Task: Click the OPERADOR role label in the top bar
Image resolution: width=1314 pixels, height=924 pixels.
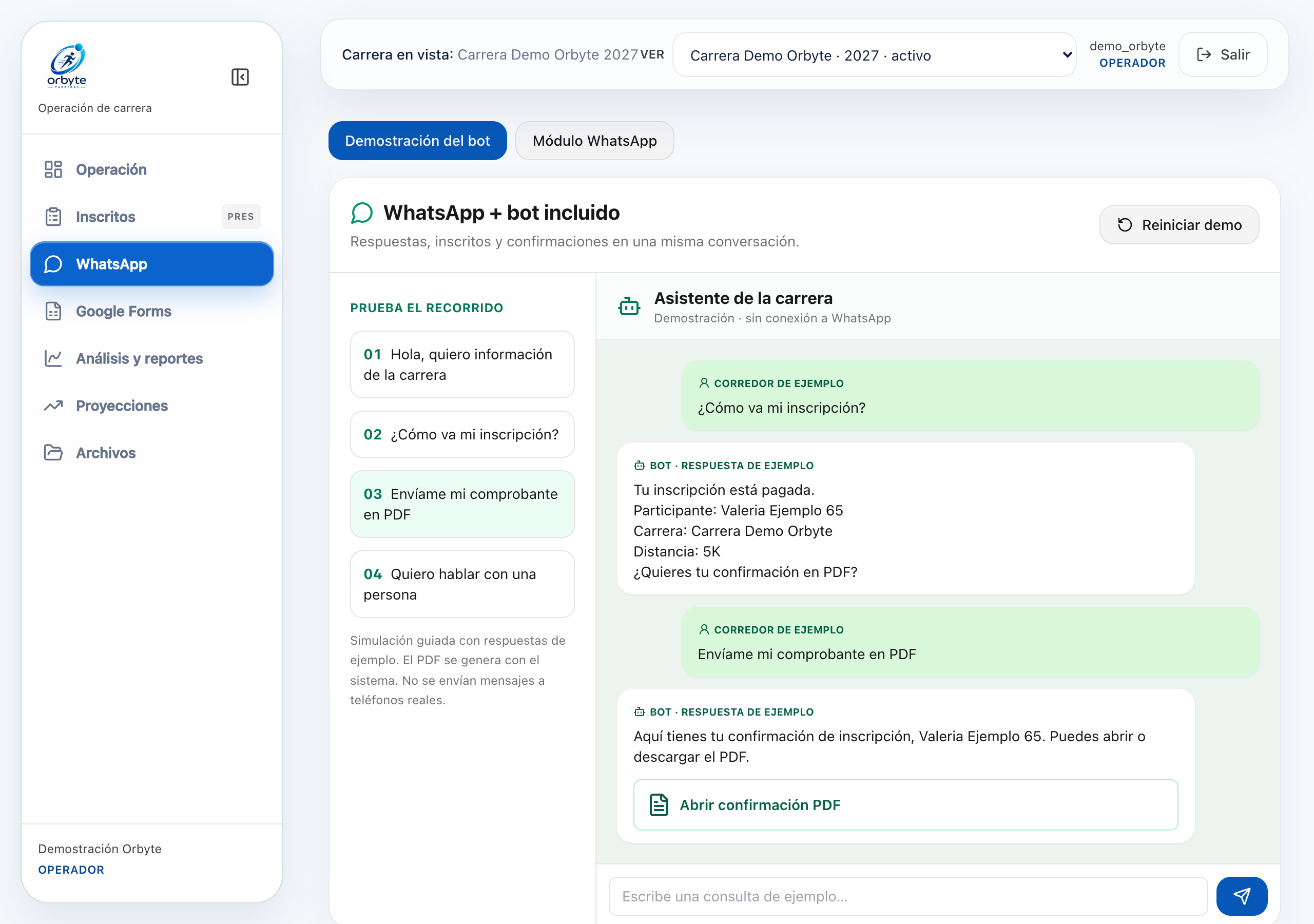Action: click(1132, 63)
